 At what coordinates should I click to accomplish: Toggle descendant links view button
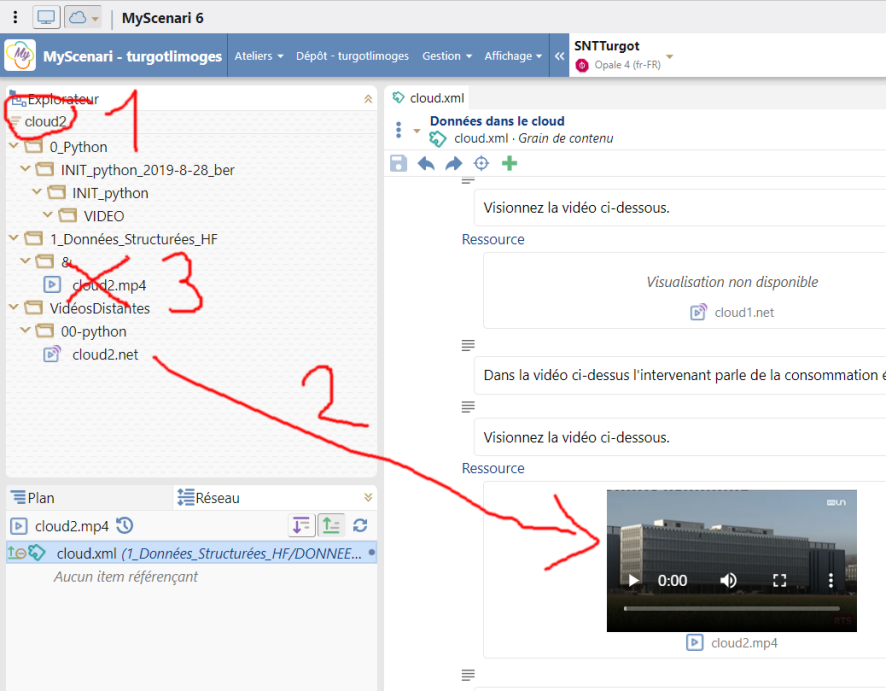[301, 525]
